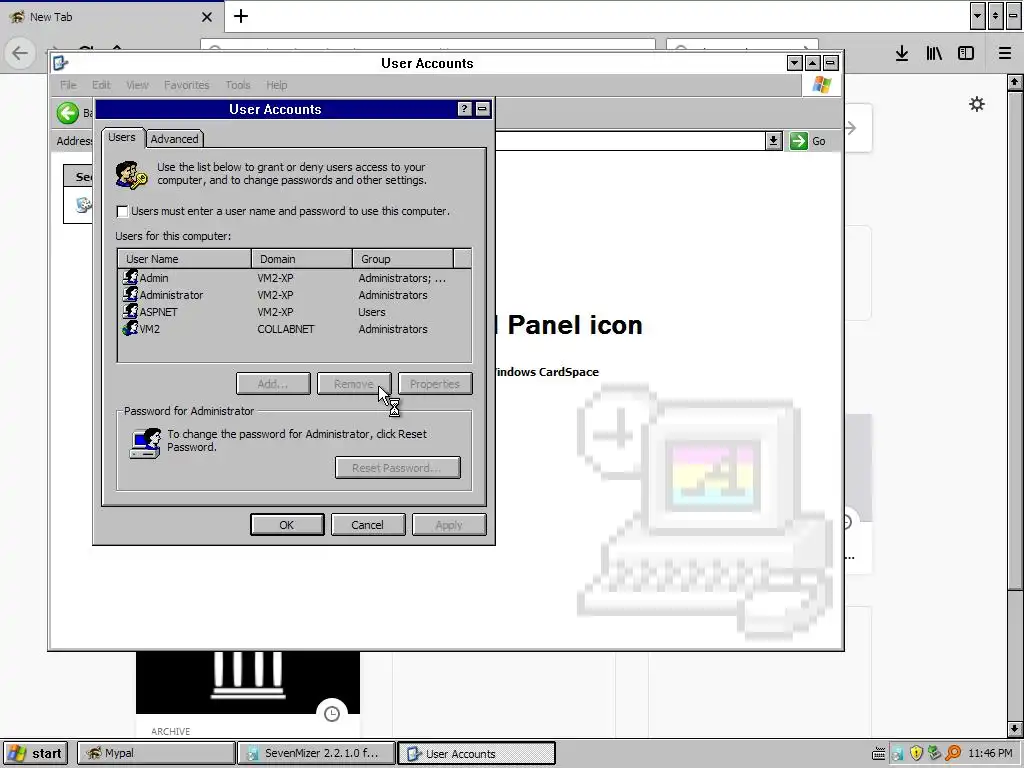Screen dimensions: 1024x768
Task: Click the yellow security shield tray icon
Action: [916, 754]
